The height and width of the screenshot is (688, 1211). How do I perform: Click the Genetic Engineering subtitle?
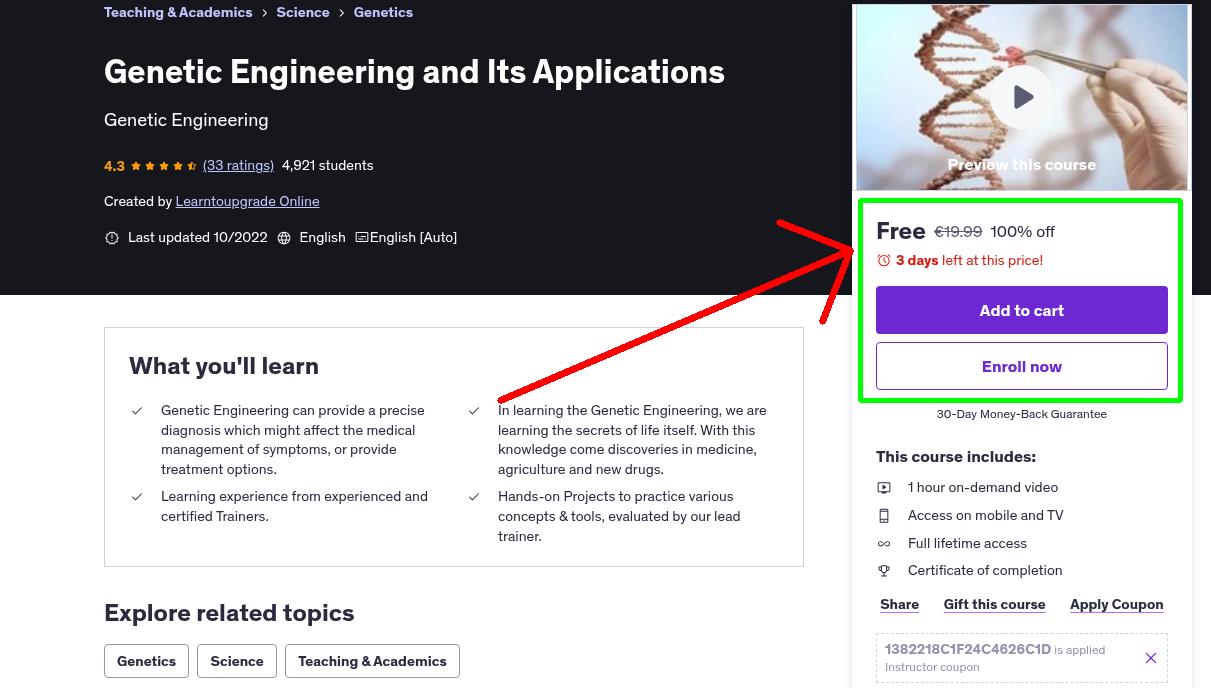point(186,120)
